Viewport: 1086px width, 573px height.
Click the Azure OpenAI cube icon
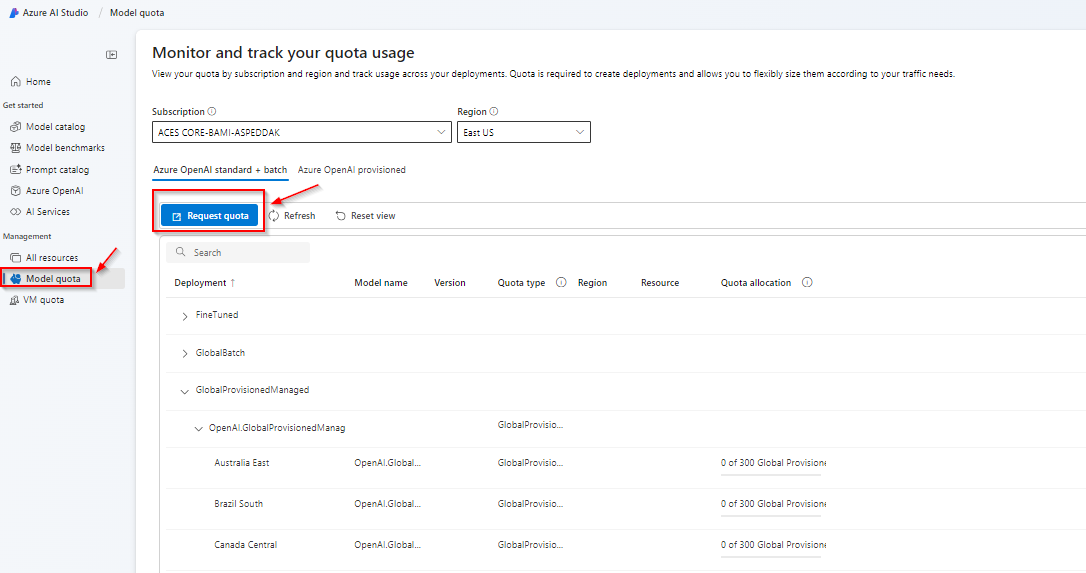pos(15,191)
